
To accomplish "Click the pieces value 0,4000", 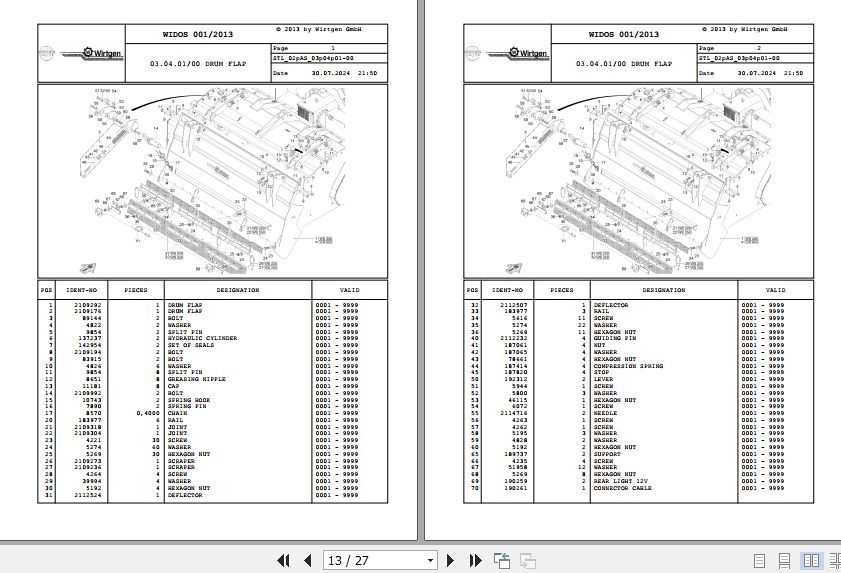I will click(x=148, y=414).
